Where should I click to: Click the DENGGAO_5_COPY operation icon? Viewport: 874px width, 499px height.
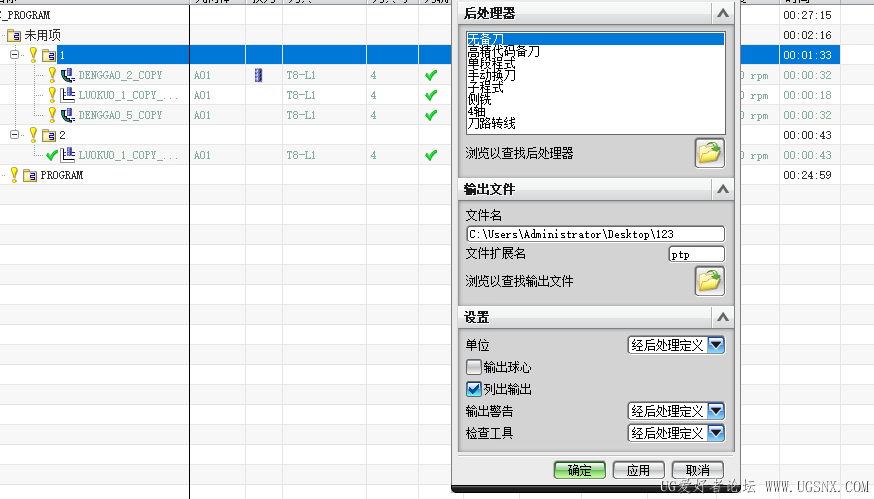pyautogui.click(x=67, y=115)
